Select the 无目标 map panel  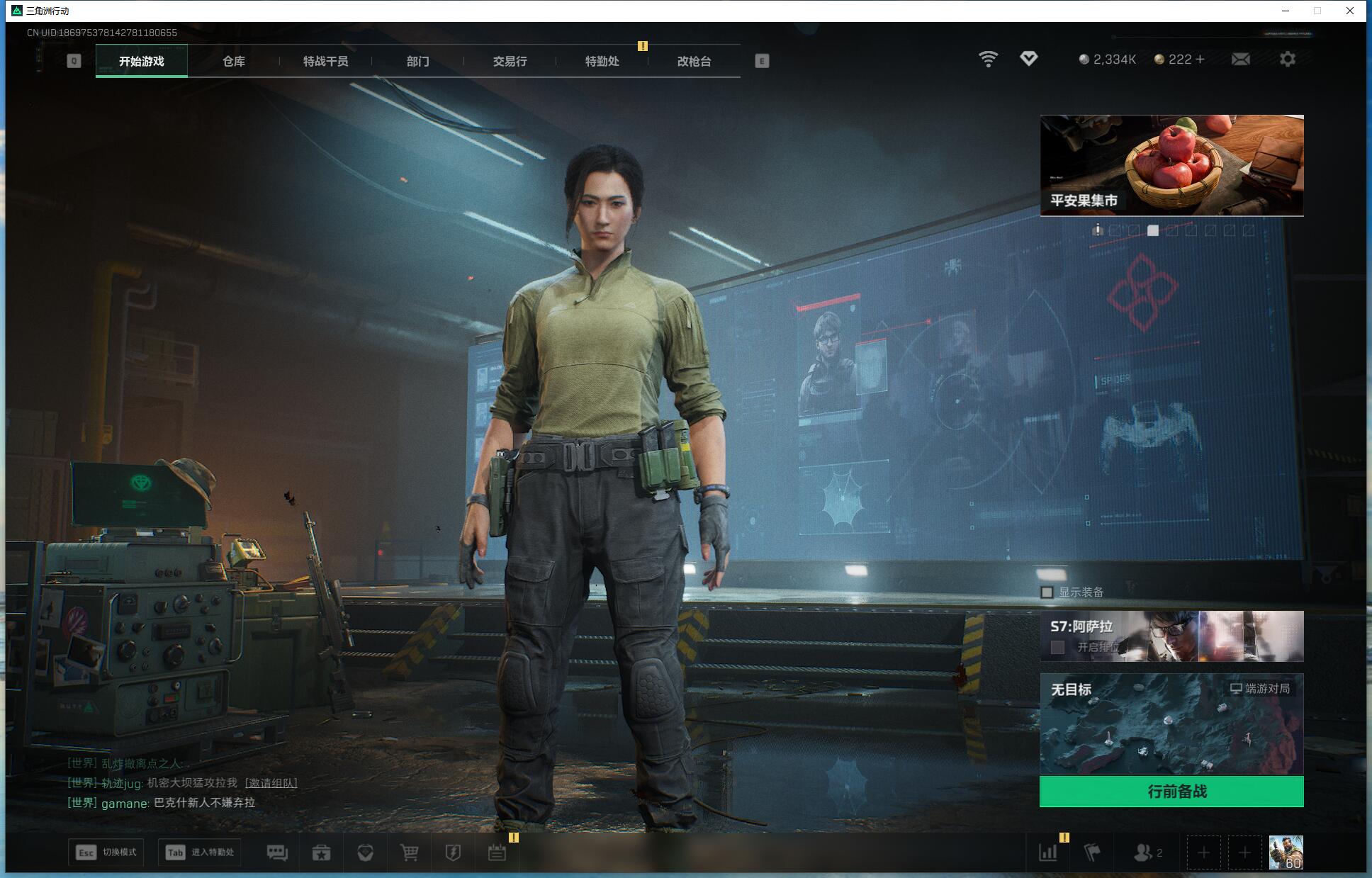click(1171, 724)
